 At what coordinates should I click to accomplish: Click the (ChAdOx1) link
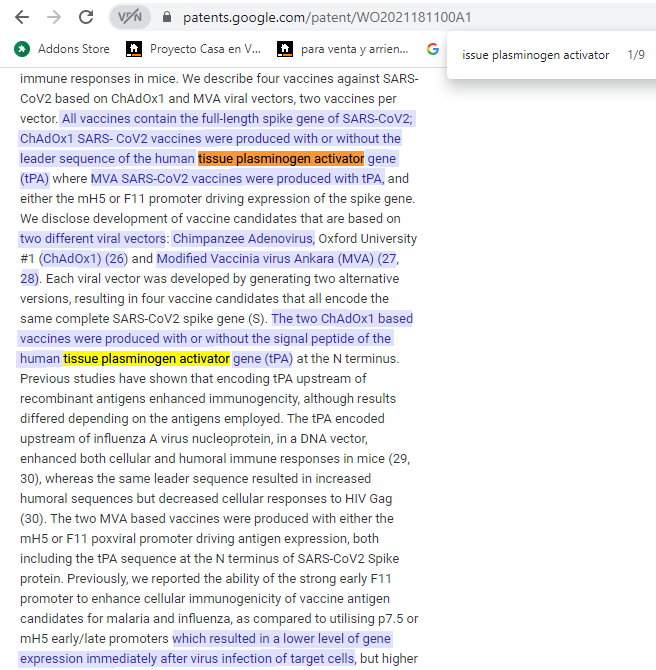tap(71, 259)
